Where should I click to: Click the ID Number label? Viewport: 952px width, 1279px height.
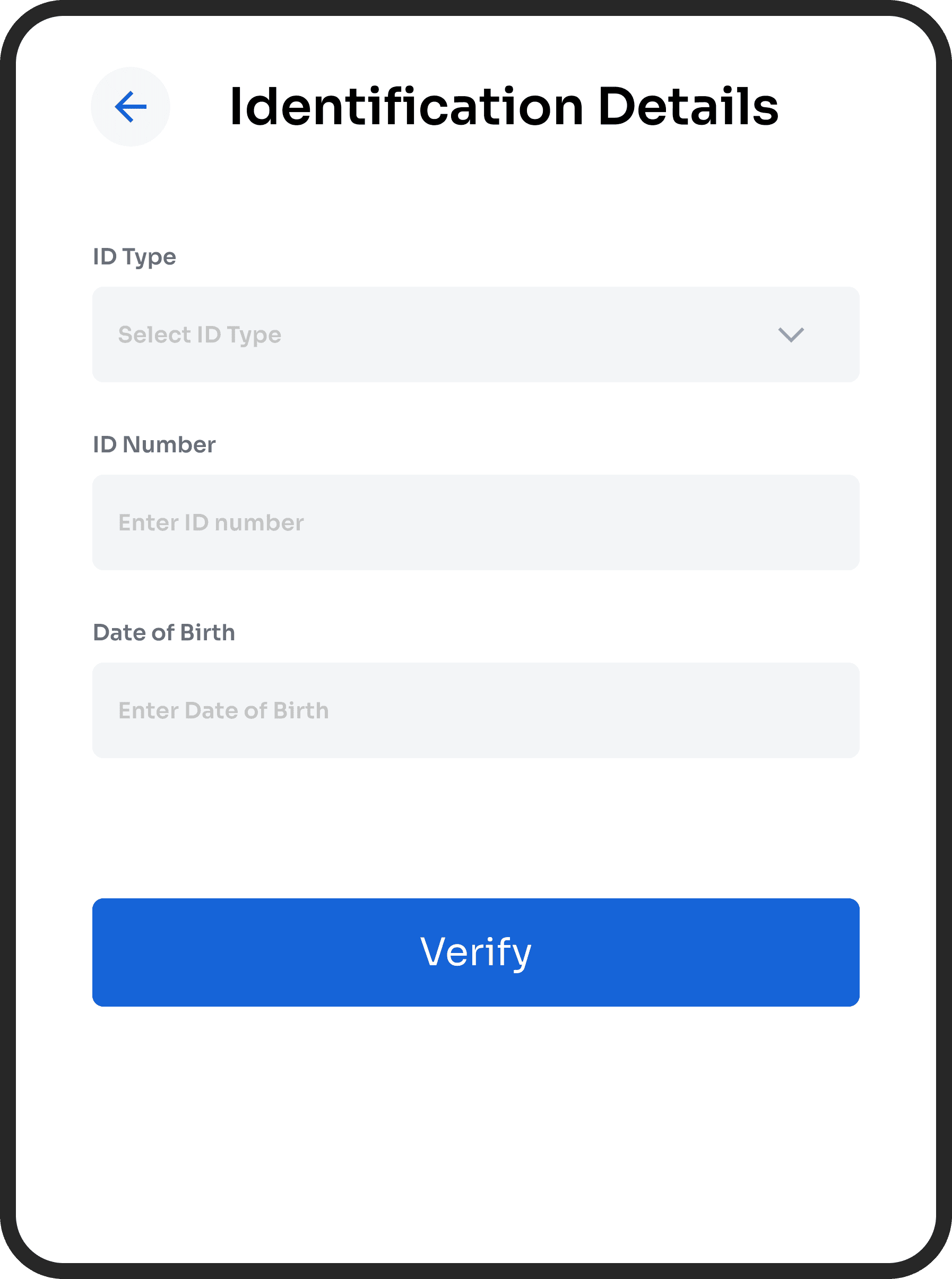click(154, 444)
